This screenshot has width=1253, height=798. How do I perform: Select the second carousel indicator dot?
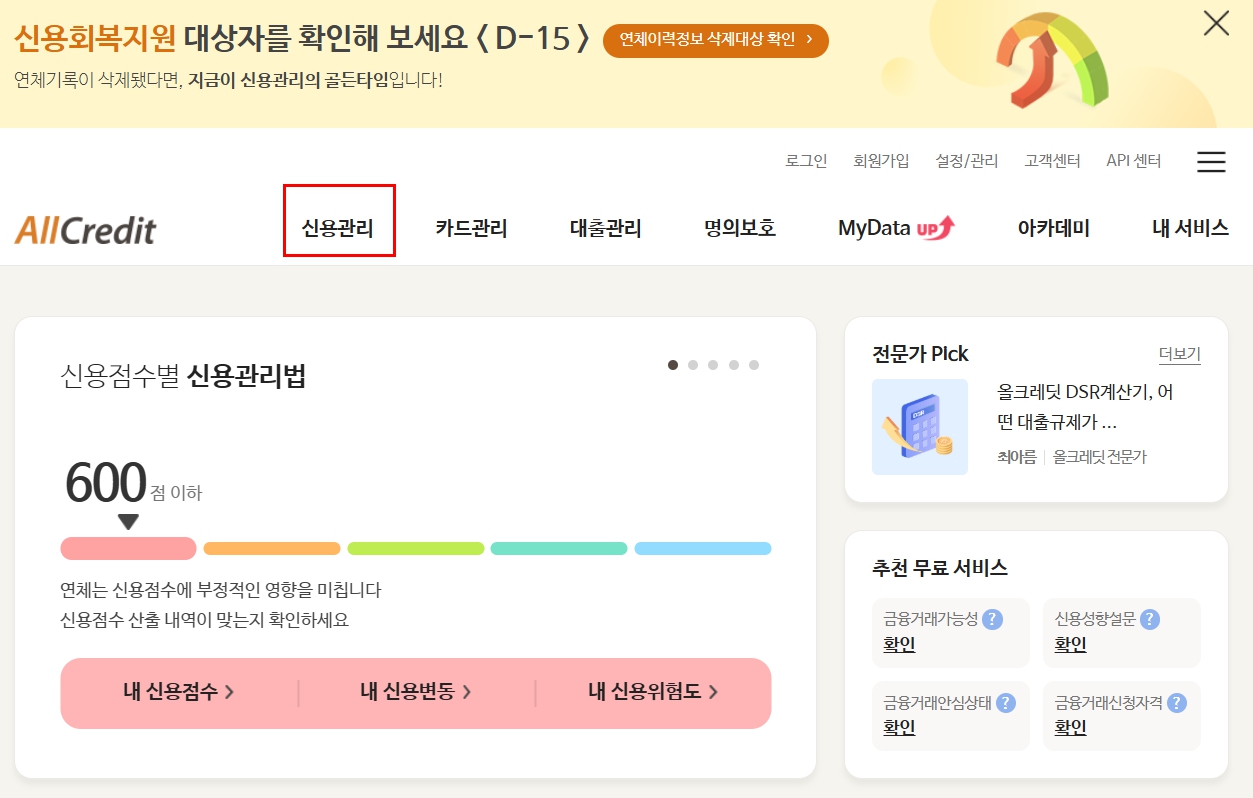693,365
